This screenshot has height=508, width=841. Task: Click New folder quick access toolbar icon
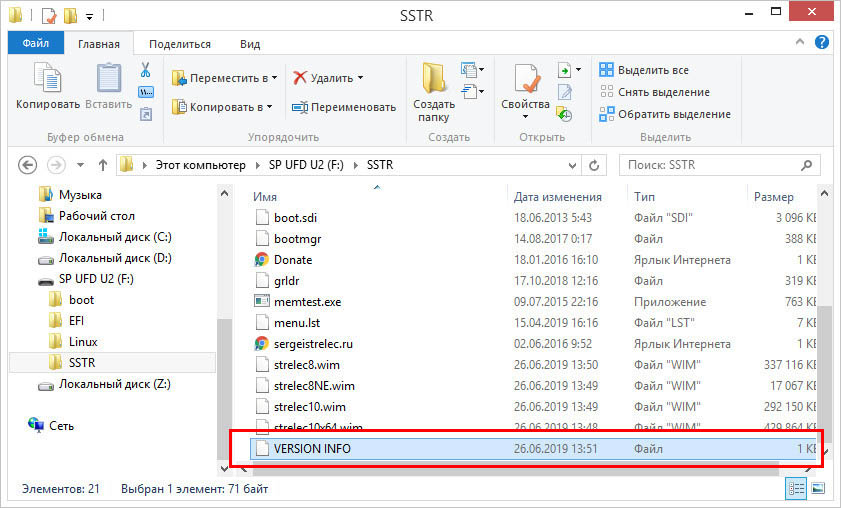[70, 16]
